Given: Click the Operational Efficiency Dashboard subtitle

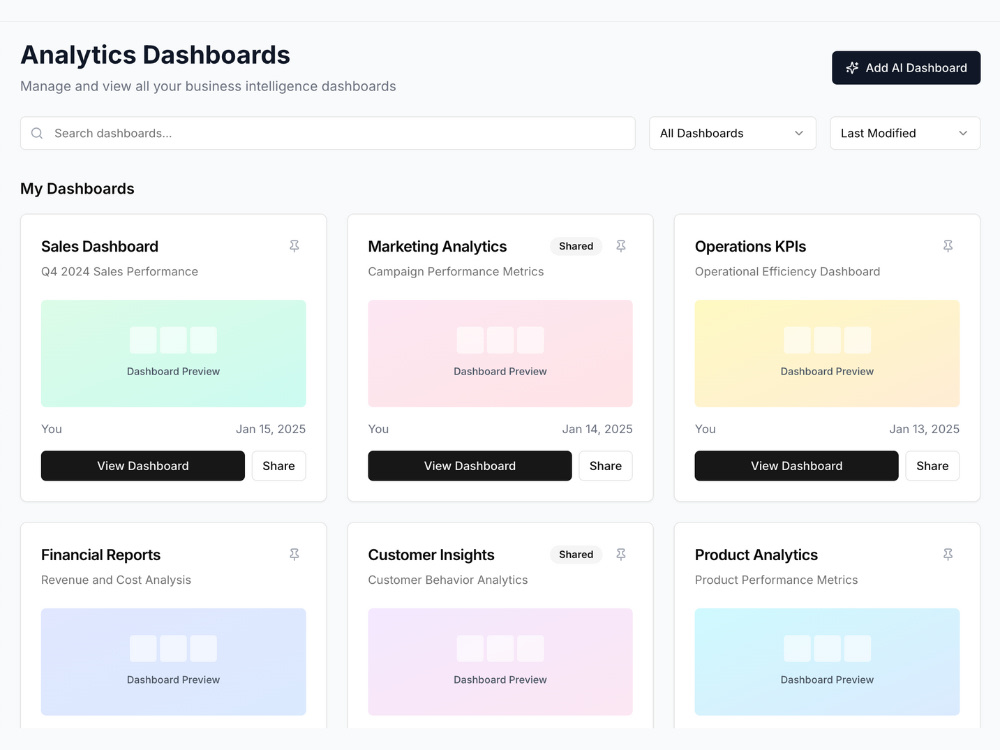Looking at the screenshot, I should 788,272.
